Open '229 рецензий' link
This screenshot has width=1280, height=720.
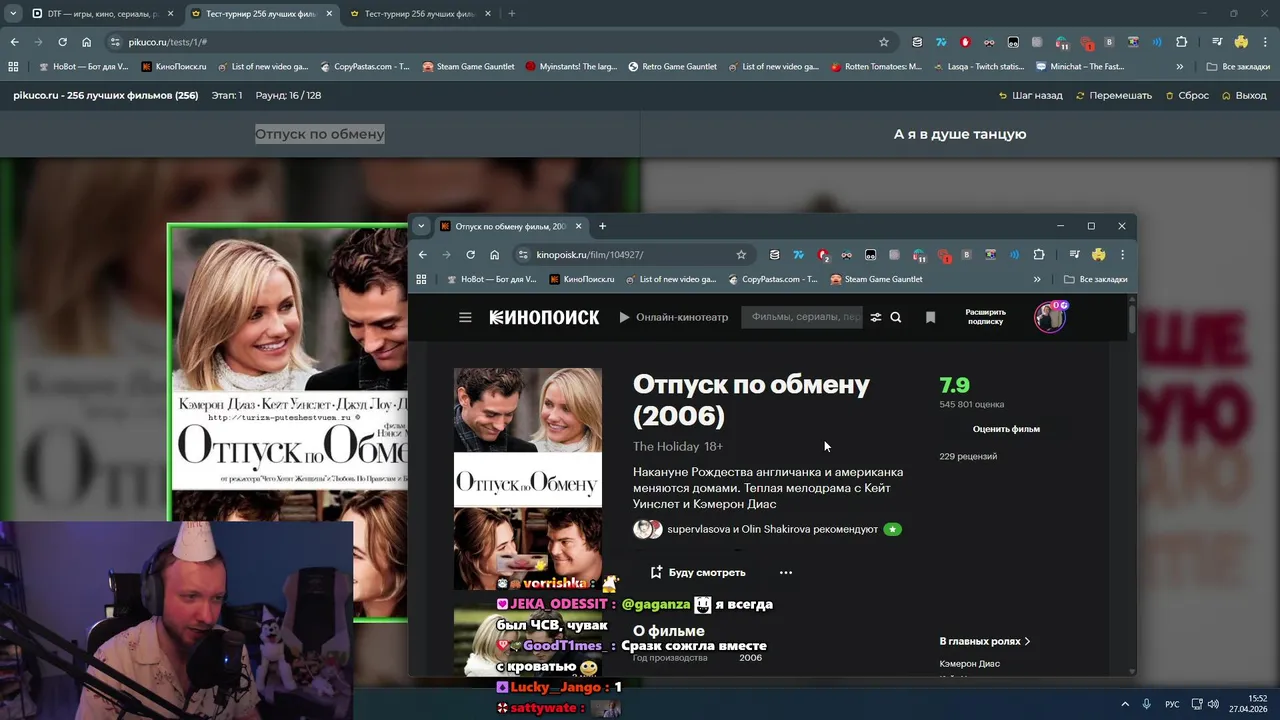click(x=968, y=456)
